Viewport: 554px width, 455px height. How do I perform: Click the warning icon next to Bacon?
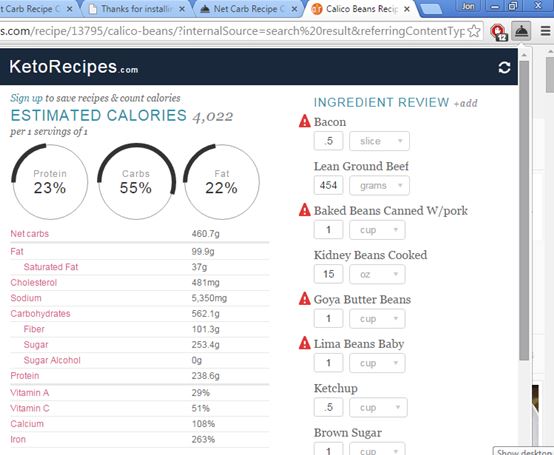tap(304, 121)
